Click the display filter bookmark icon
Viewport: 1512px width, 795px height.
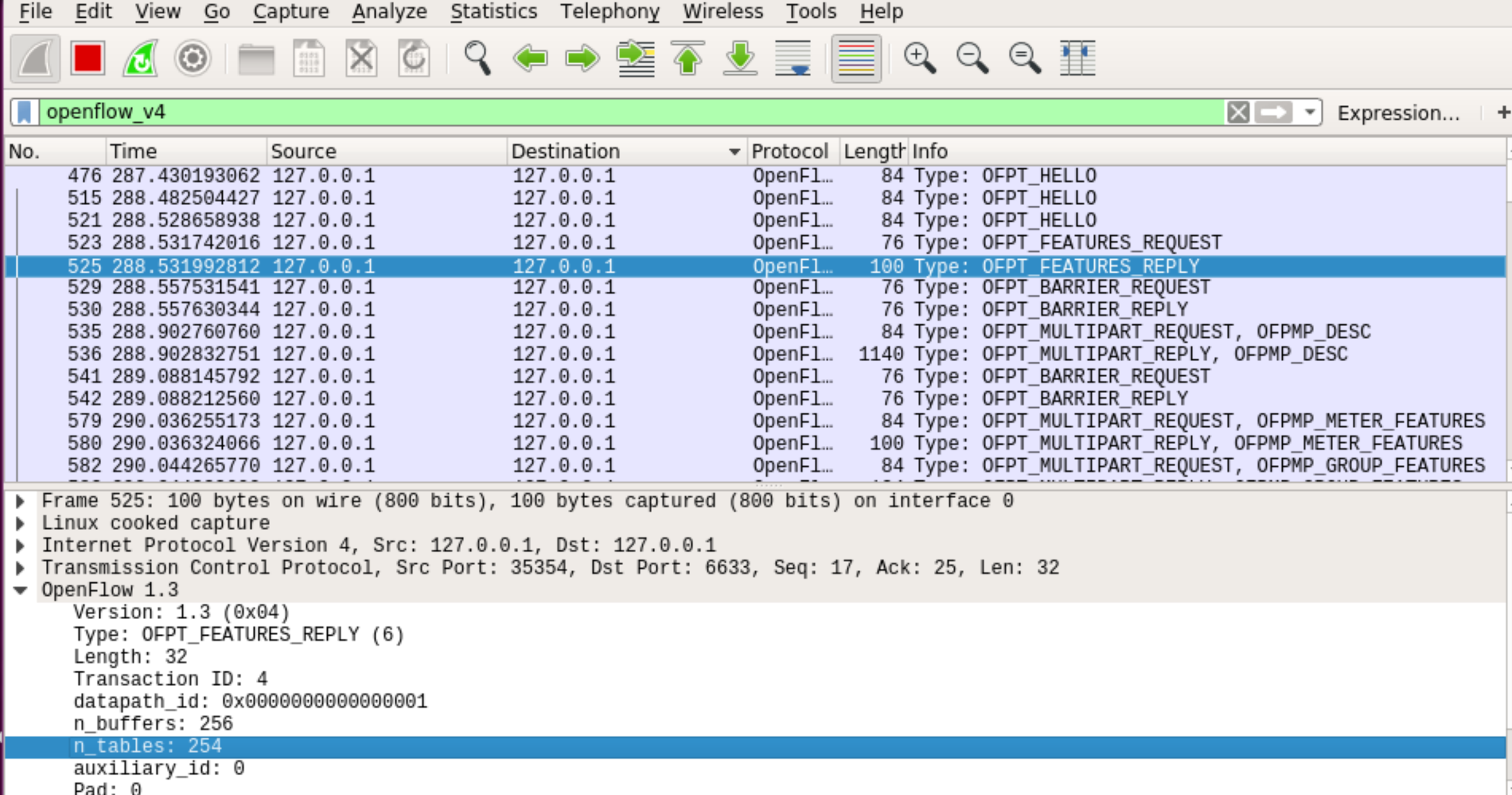point(25,112)
